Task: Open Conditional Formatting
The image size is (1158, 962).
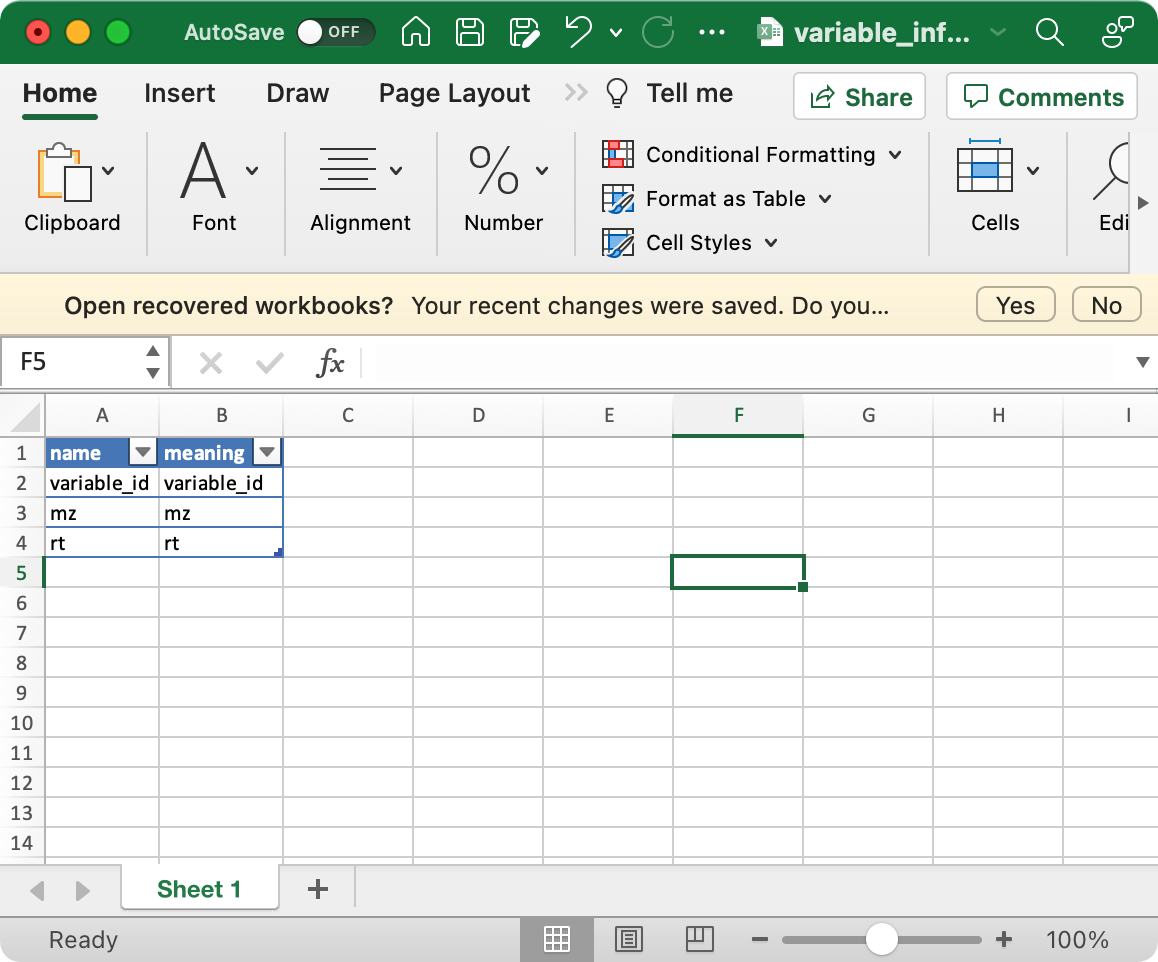Action: pos(755,154)
